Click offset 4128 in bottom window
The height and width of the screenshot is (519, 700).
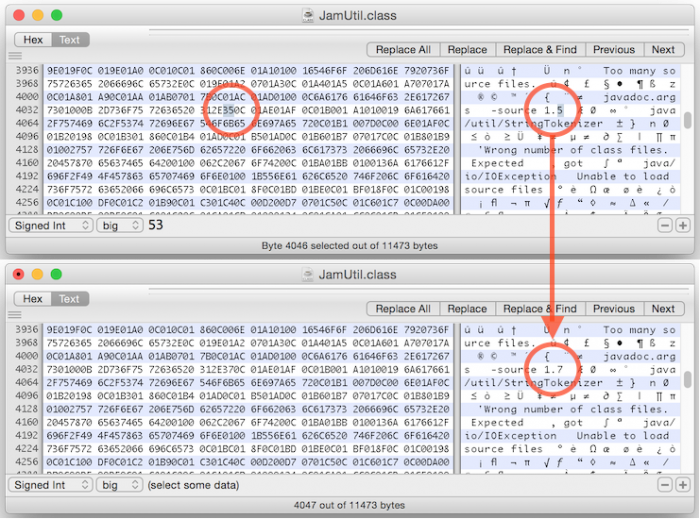(27, 409)
